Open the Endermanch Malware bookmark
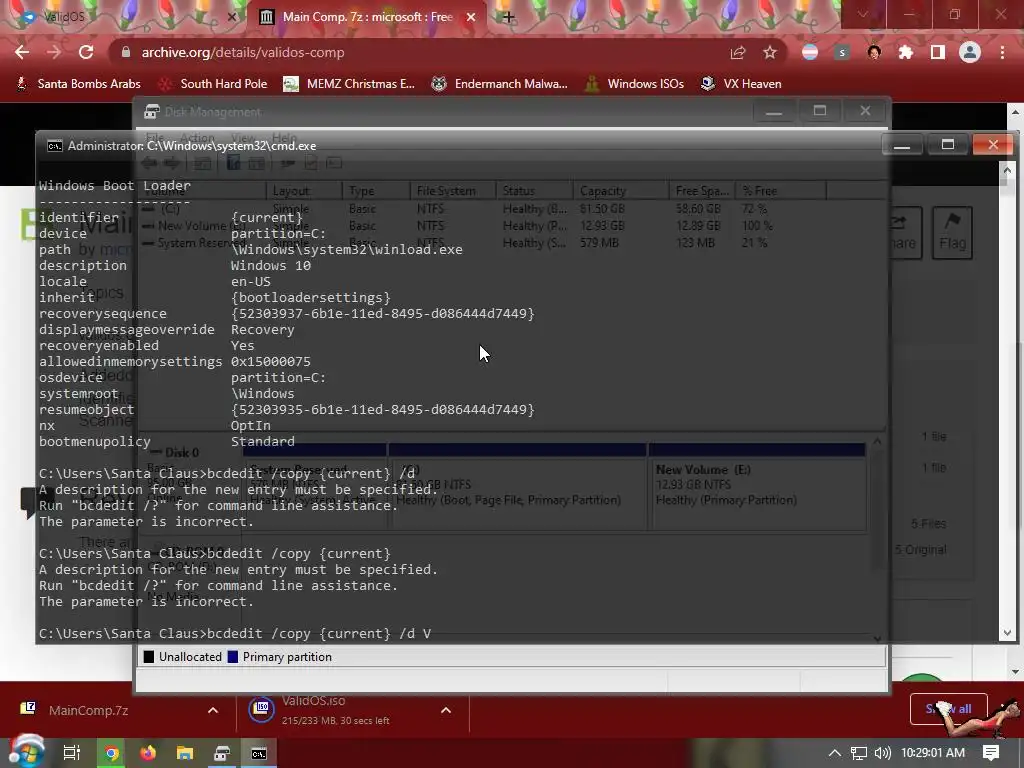 (x=500, y=84)
